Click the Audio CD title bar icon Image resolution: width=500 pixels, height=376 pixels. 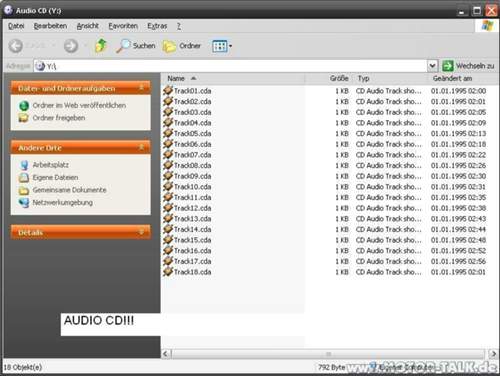tap(8, 10)
